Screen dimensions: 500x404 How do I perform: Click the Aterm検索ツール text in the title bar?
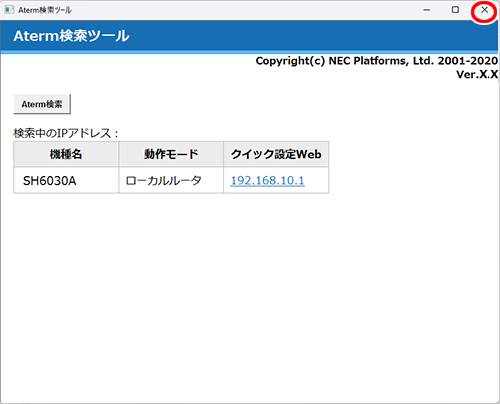45,10
